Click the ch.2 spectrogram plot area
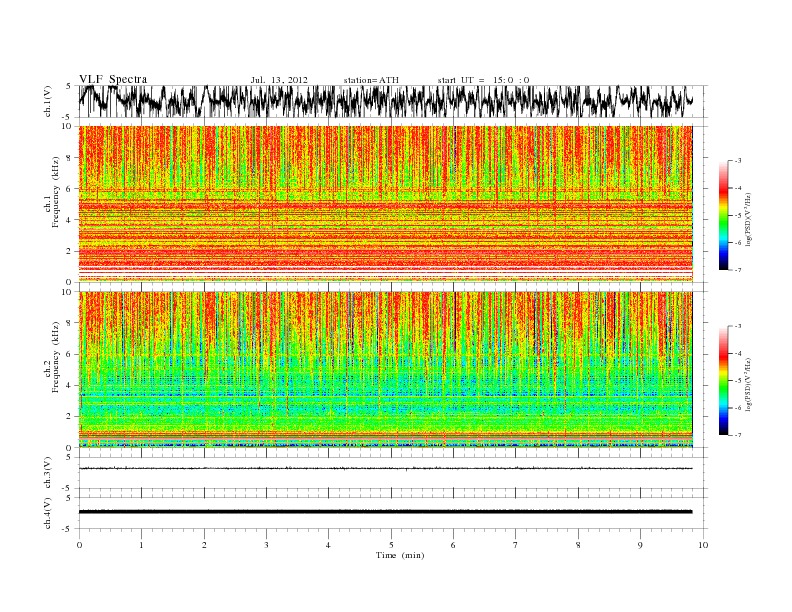Viewport: 792px width, 612px height. coord(386,370)
